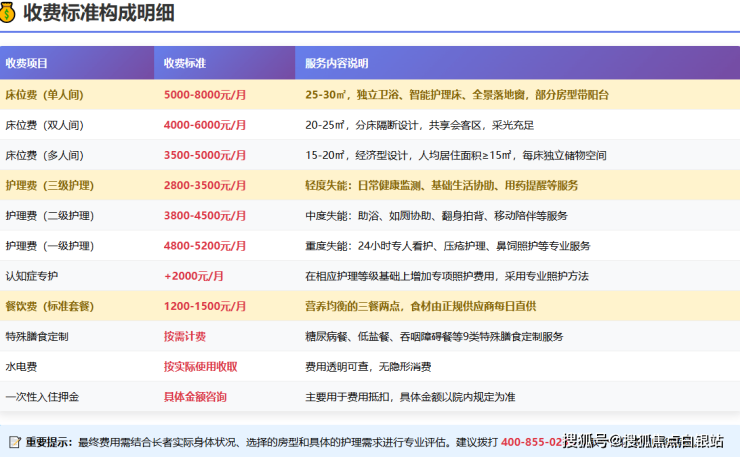This screenshot has width=740, height=457.
Task: Click the 3800-4500元/月 second-level care price
Action: pyautogui.click(x=204, y=215)
